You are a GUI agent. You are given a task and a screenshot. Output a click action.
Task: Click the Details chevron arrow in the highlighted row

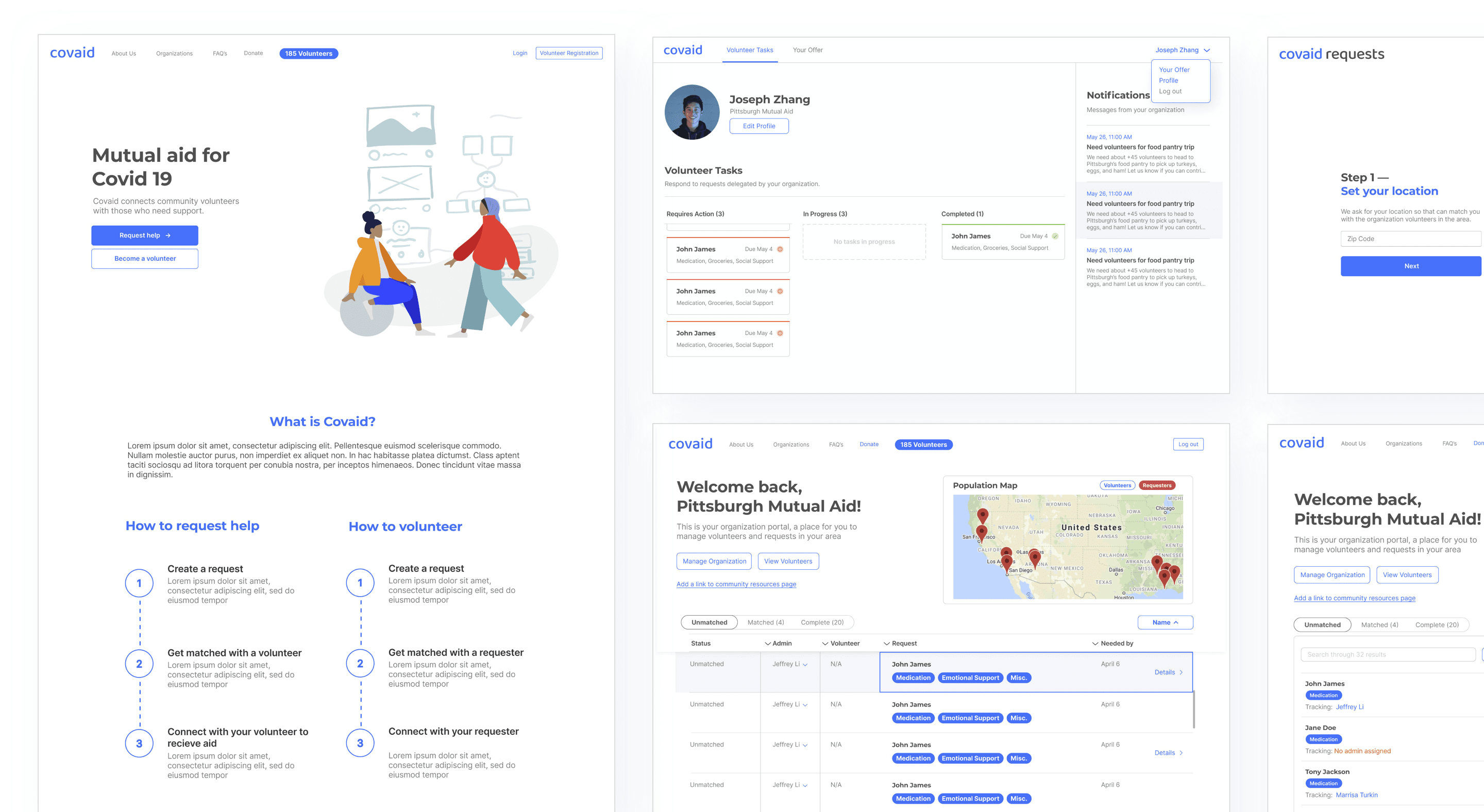(x=1181, y=672)
